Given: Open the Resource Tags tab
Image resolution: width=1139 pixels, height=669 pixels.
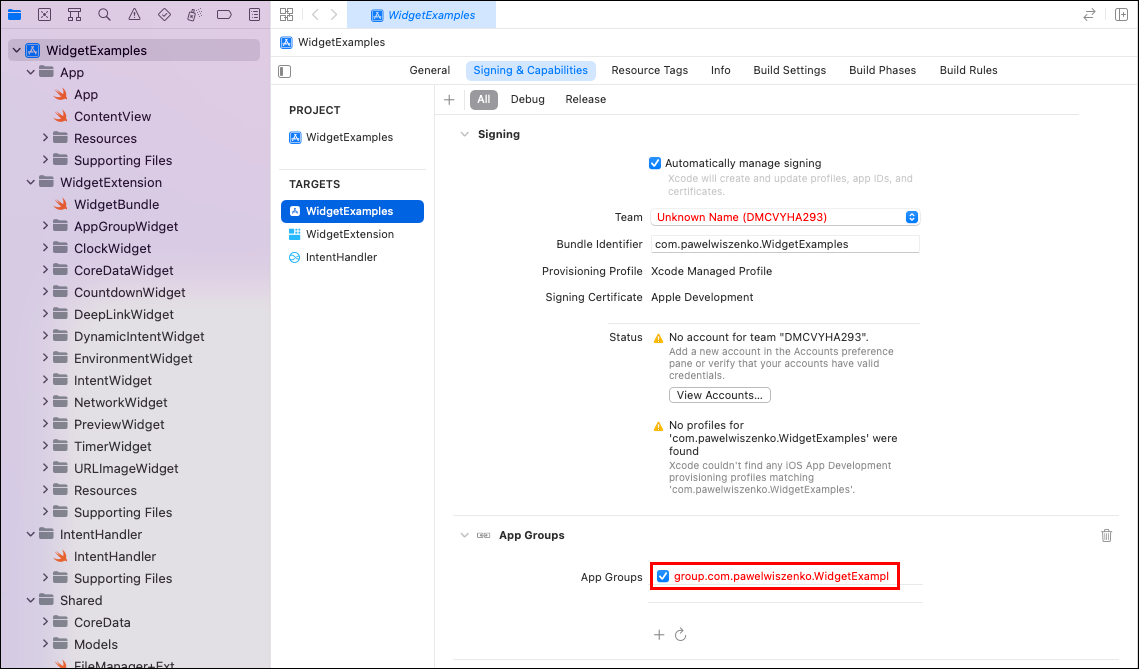Looking at the screenshot, I should pyautogui.click(x=649, y=70).
